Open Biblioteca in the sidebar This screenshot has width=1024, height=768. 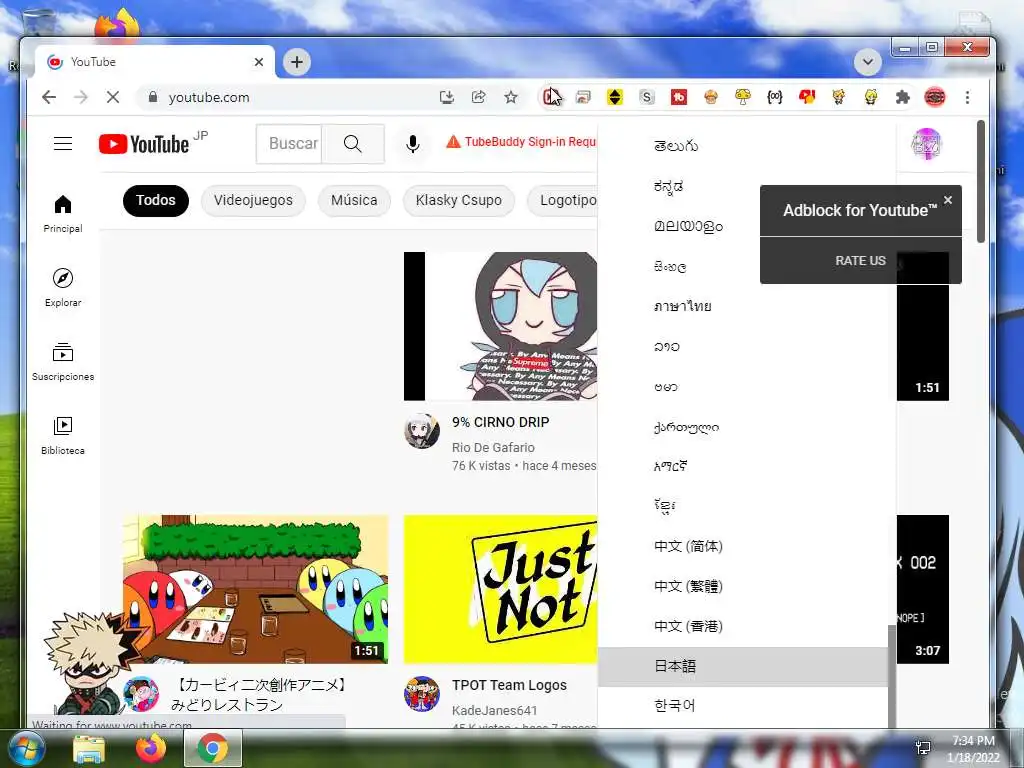(63, 436)
